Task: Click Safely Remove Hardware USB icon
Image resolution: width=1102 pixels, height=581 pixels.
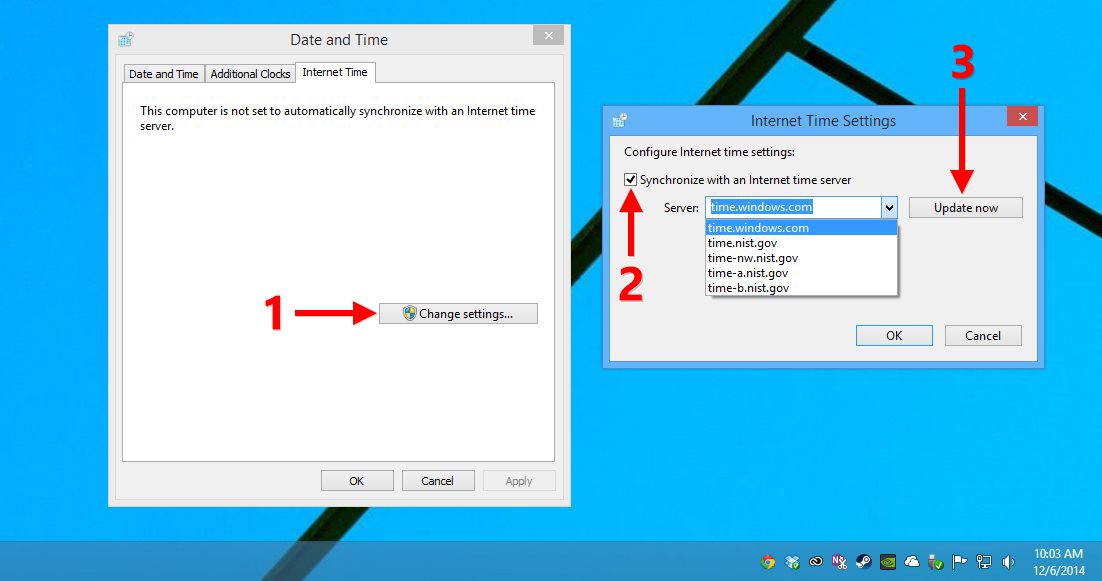Action: click(935, 561)
